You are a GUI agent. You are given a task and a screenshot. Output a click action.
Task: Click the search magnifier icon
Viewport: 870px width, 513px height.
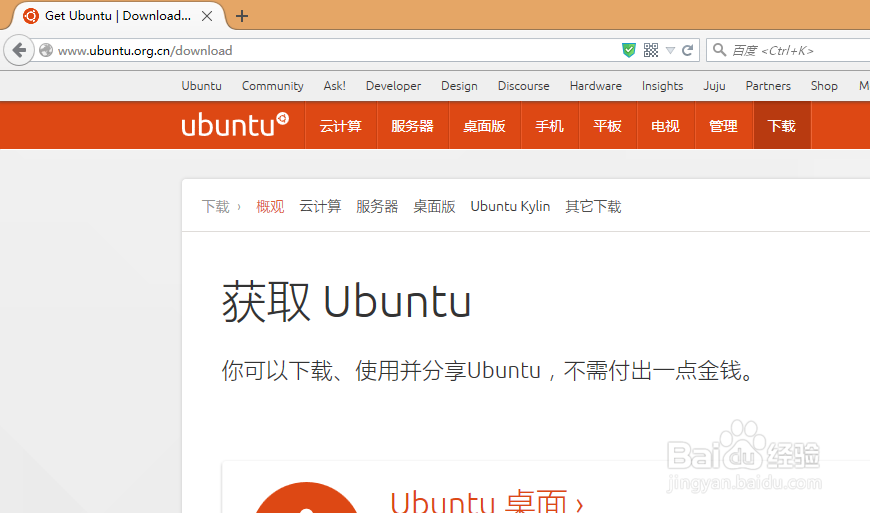[x=720, y=50]
